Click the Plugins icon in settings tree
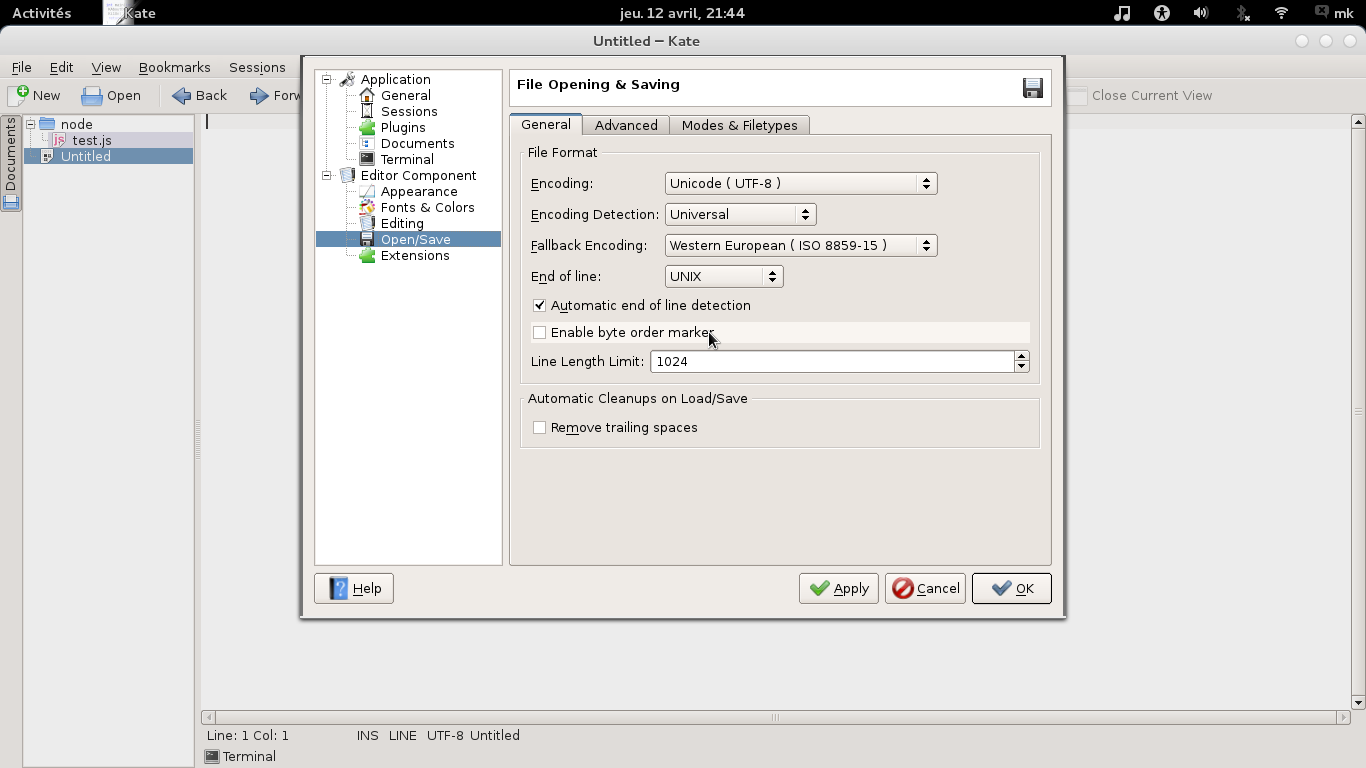 click(367, 128)
